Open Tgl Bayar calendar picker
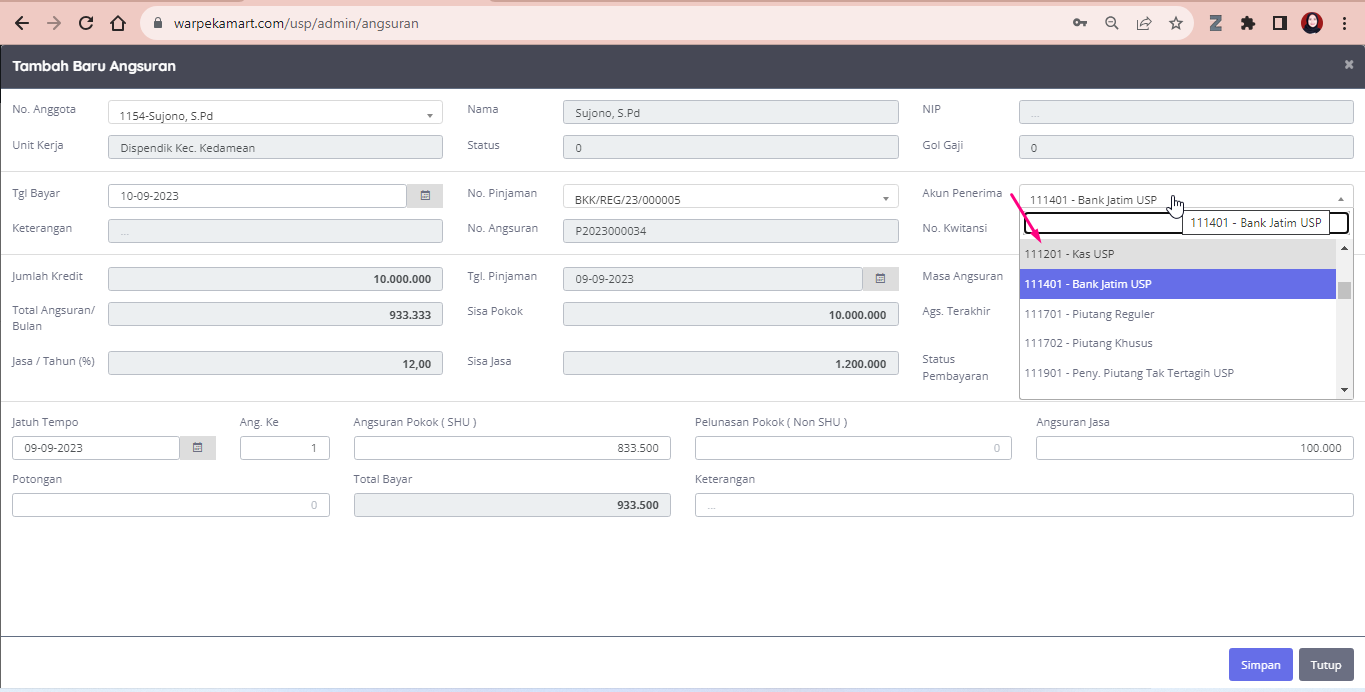This screenshot has width=1365, height=692. [425, 196]
